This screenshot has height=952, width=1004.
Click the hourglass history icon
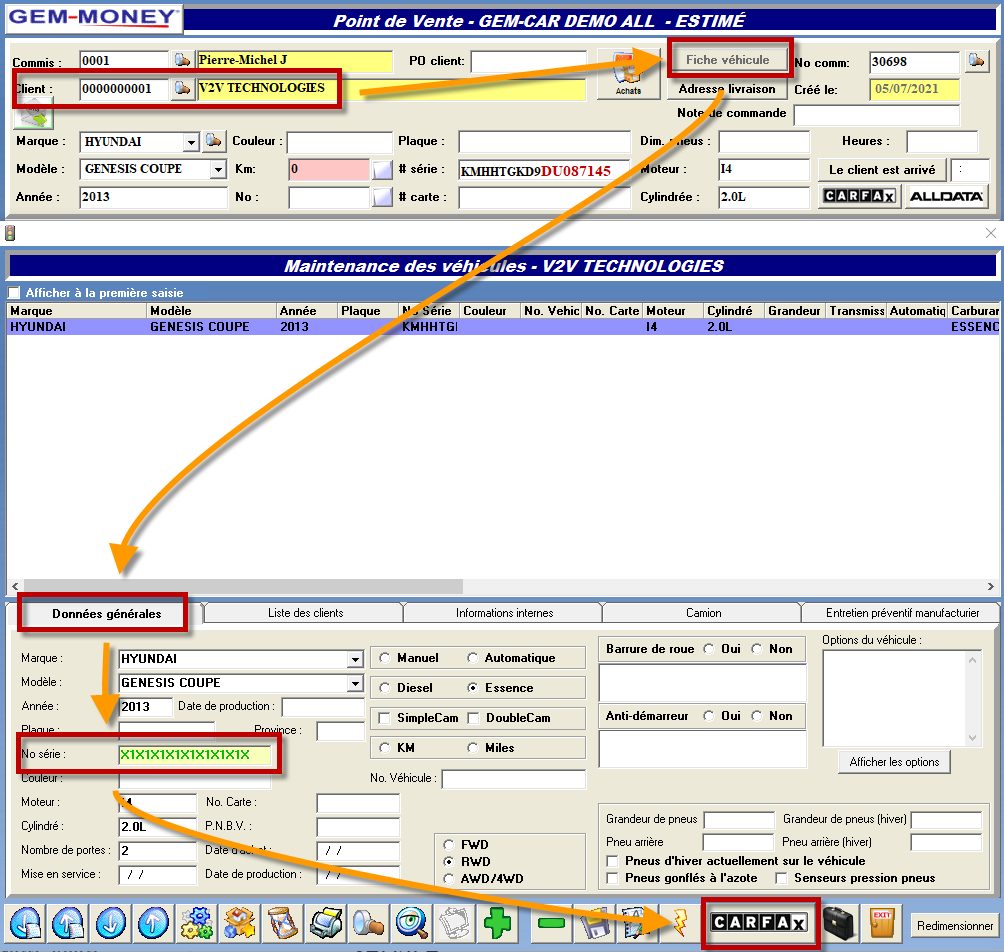click(282, 923)
